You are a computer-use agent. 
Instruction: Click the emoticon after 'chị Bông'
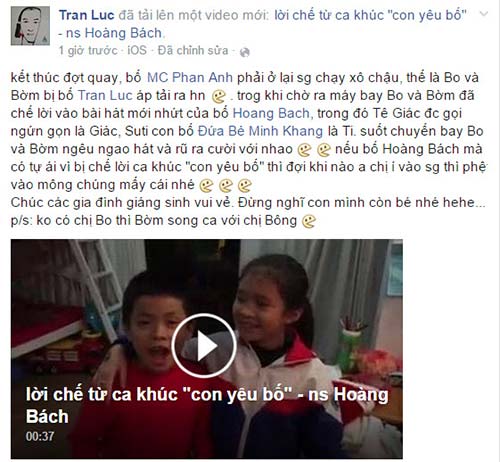click(x=309, y=222)
